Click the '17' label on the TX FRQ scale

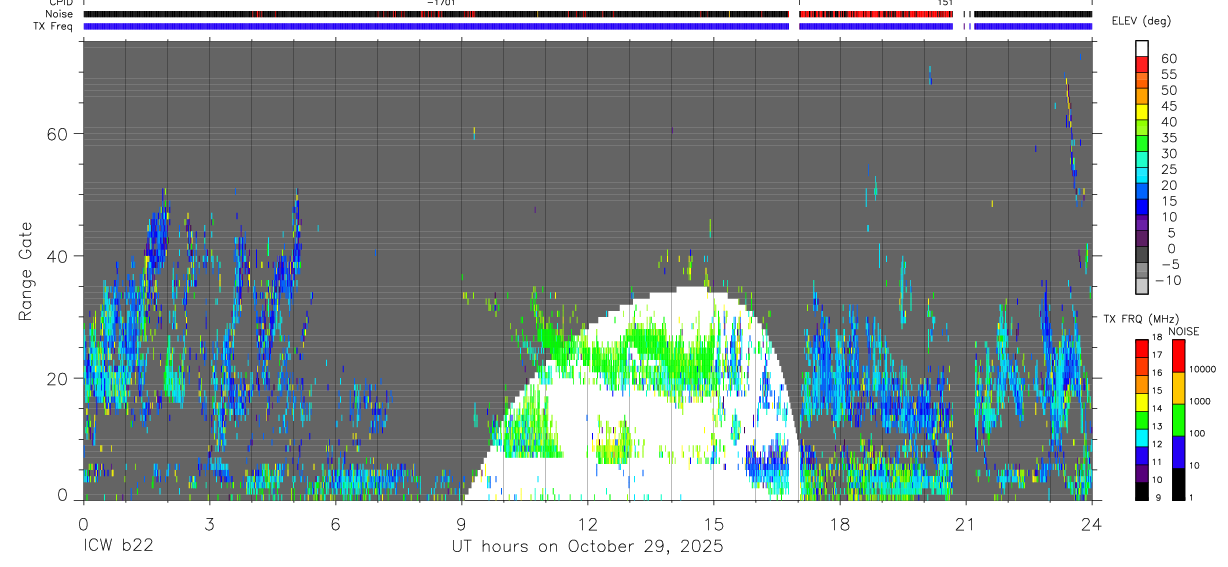[x=1156, y=355]
